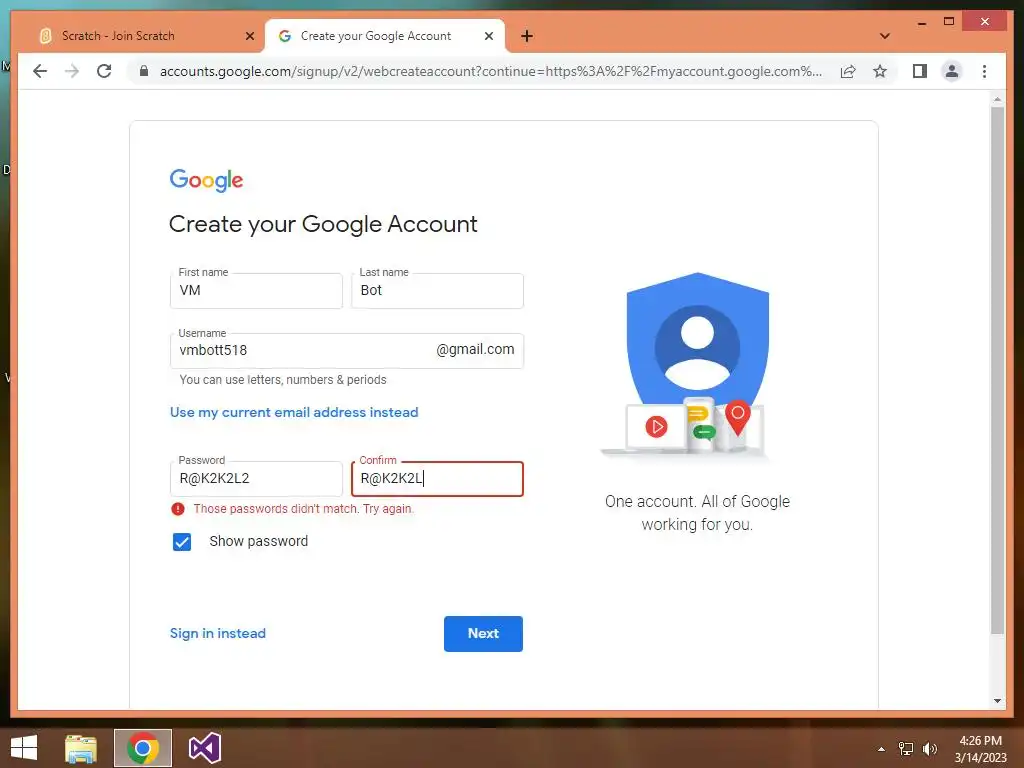Uncheck the Show password checkbox
The width and height of the screenshot is (1024, 768).
(x=182, y=541)
